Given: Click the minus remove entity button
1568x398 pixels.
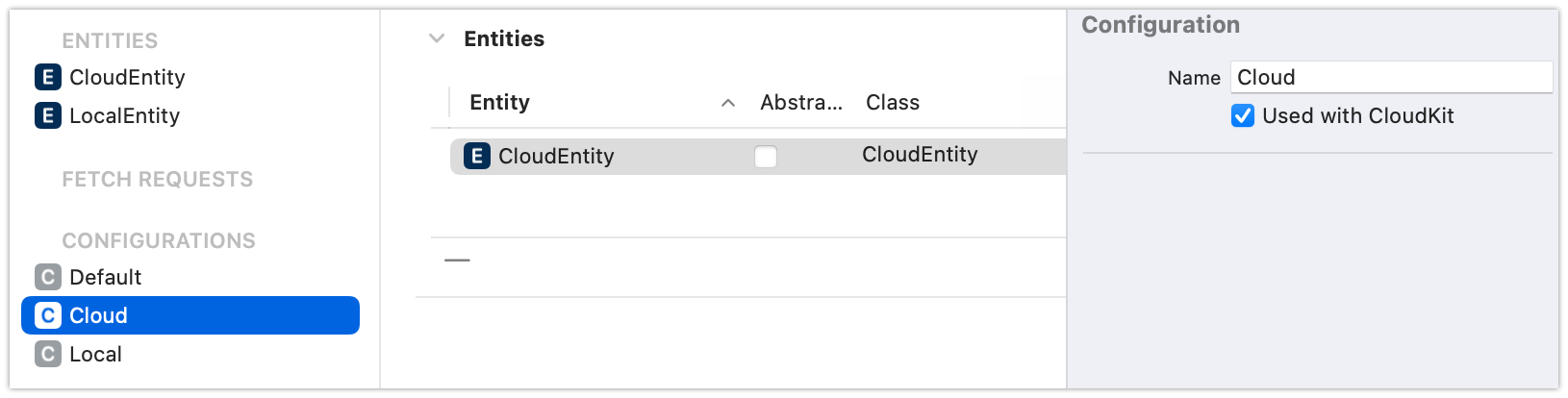Looking at the screenshot, I should [457, 260].
